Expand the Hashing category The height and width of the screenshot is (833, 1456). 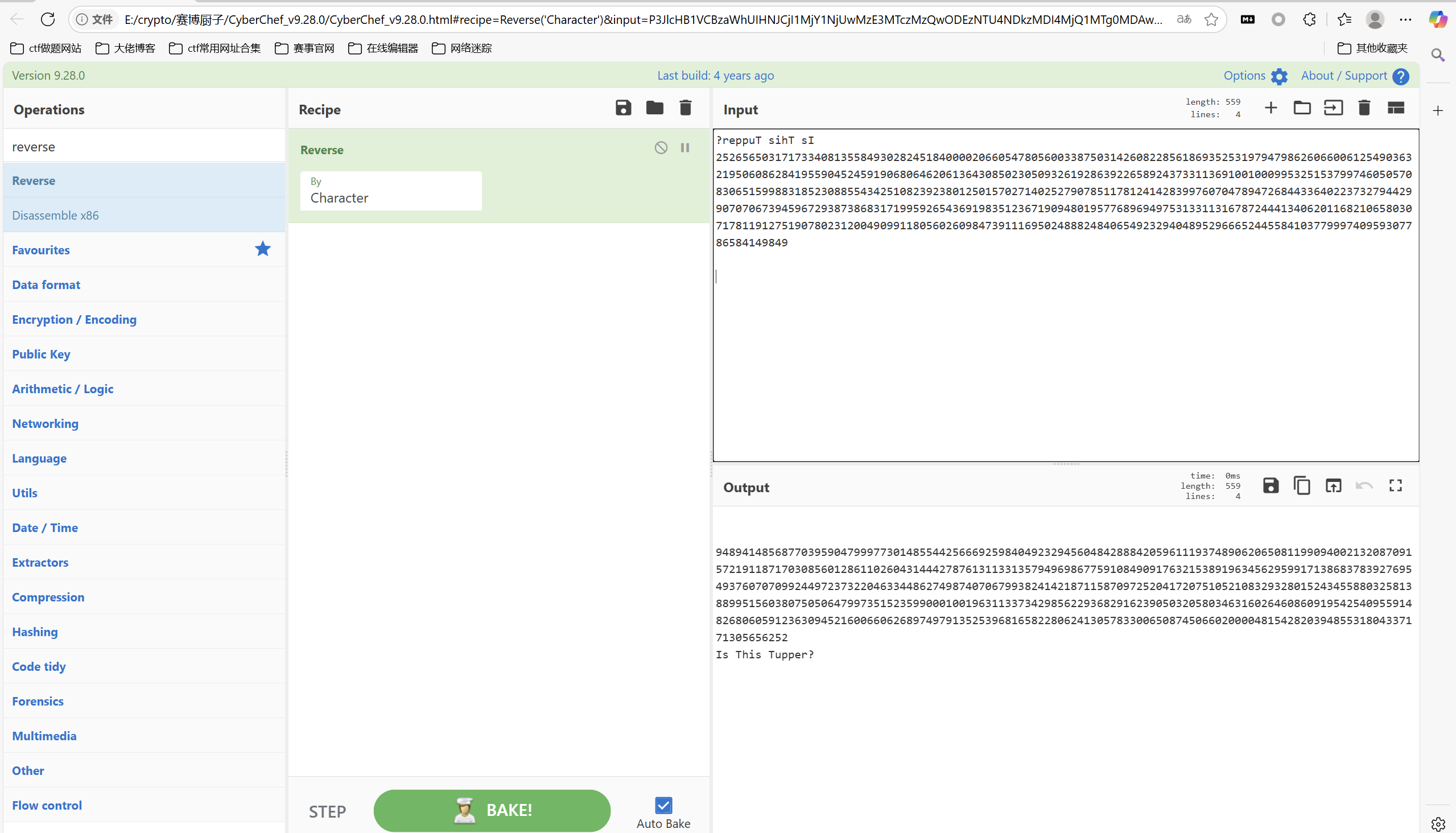144,632
